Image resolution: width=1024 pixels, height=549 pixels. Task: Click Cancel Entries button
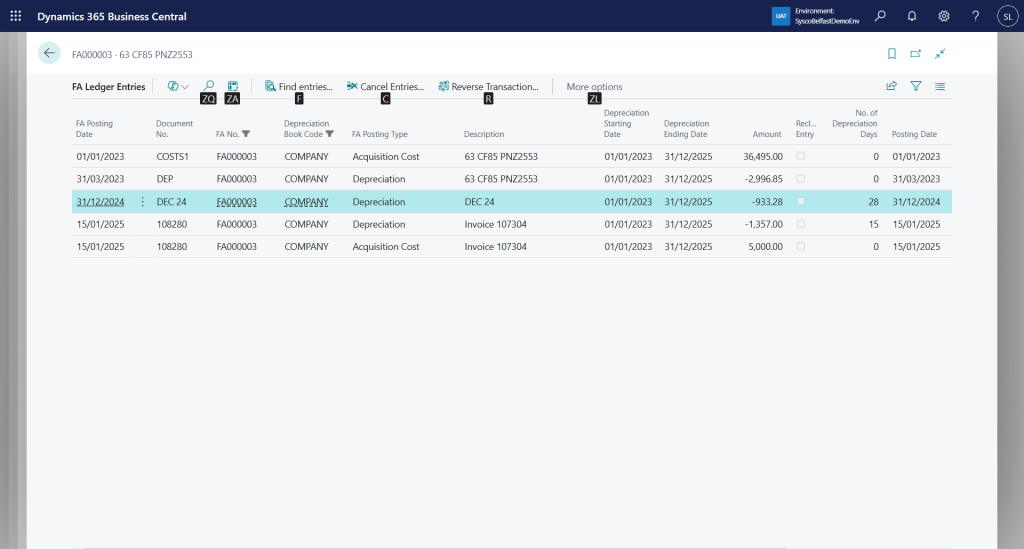point(385,87)
